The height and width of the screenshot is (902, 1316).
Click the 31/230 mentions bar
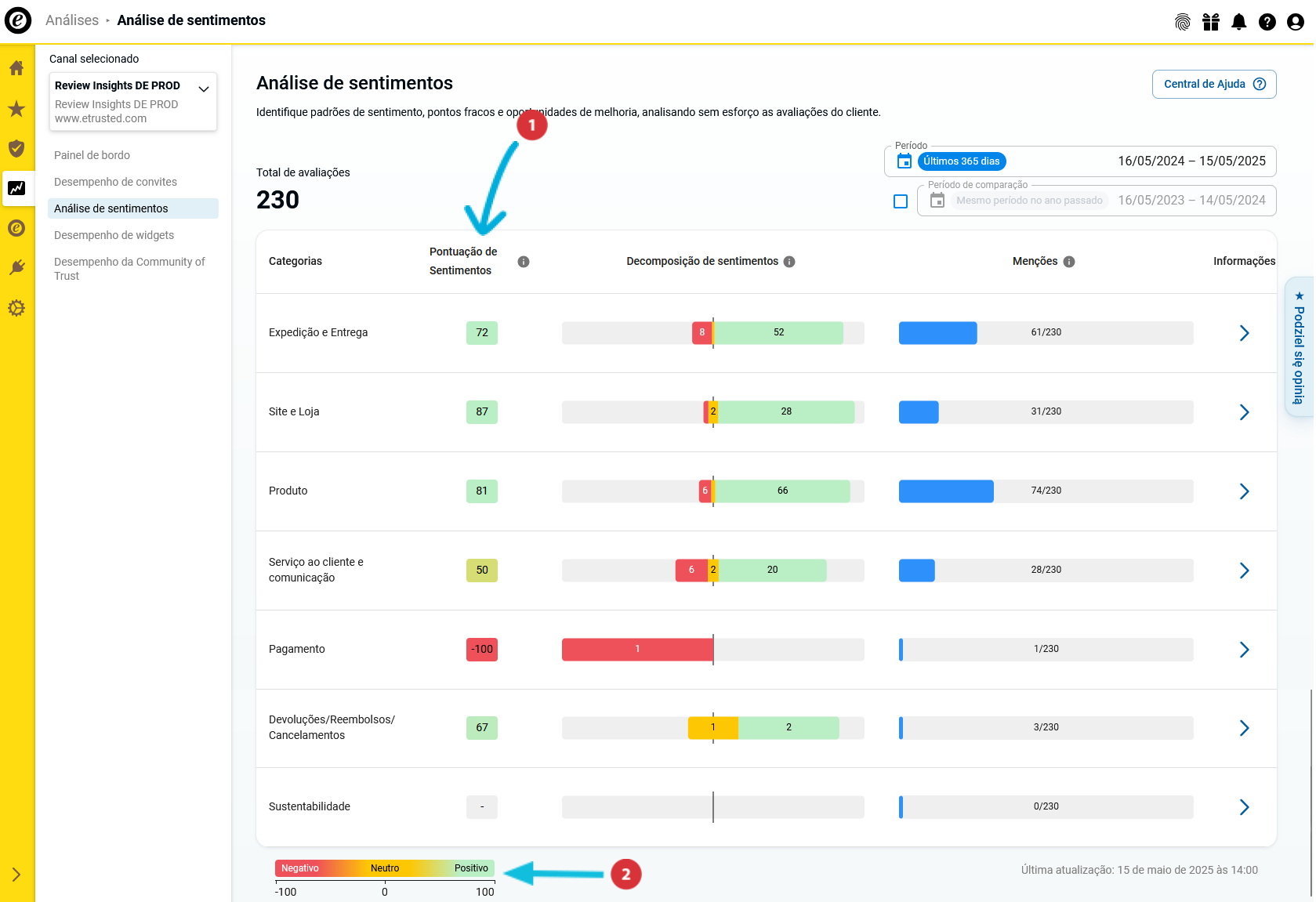point(1046,411)
